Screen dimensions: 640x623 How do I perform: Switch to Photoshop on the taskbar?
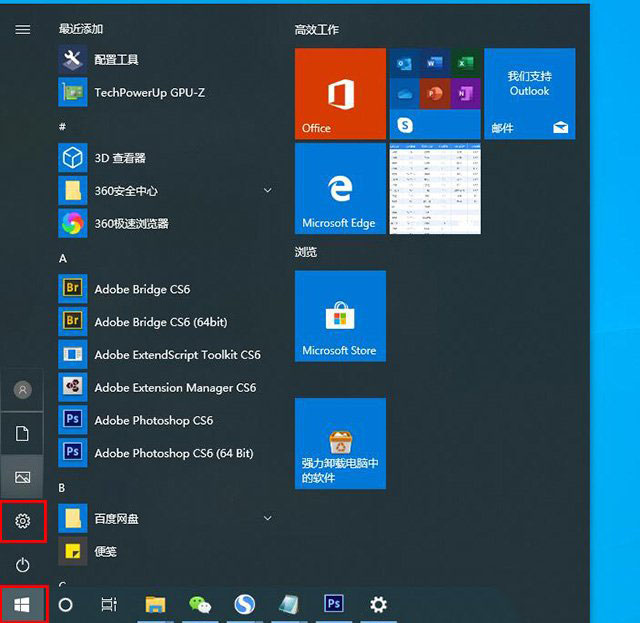pyautogui.click(x=334, y=604)
